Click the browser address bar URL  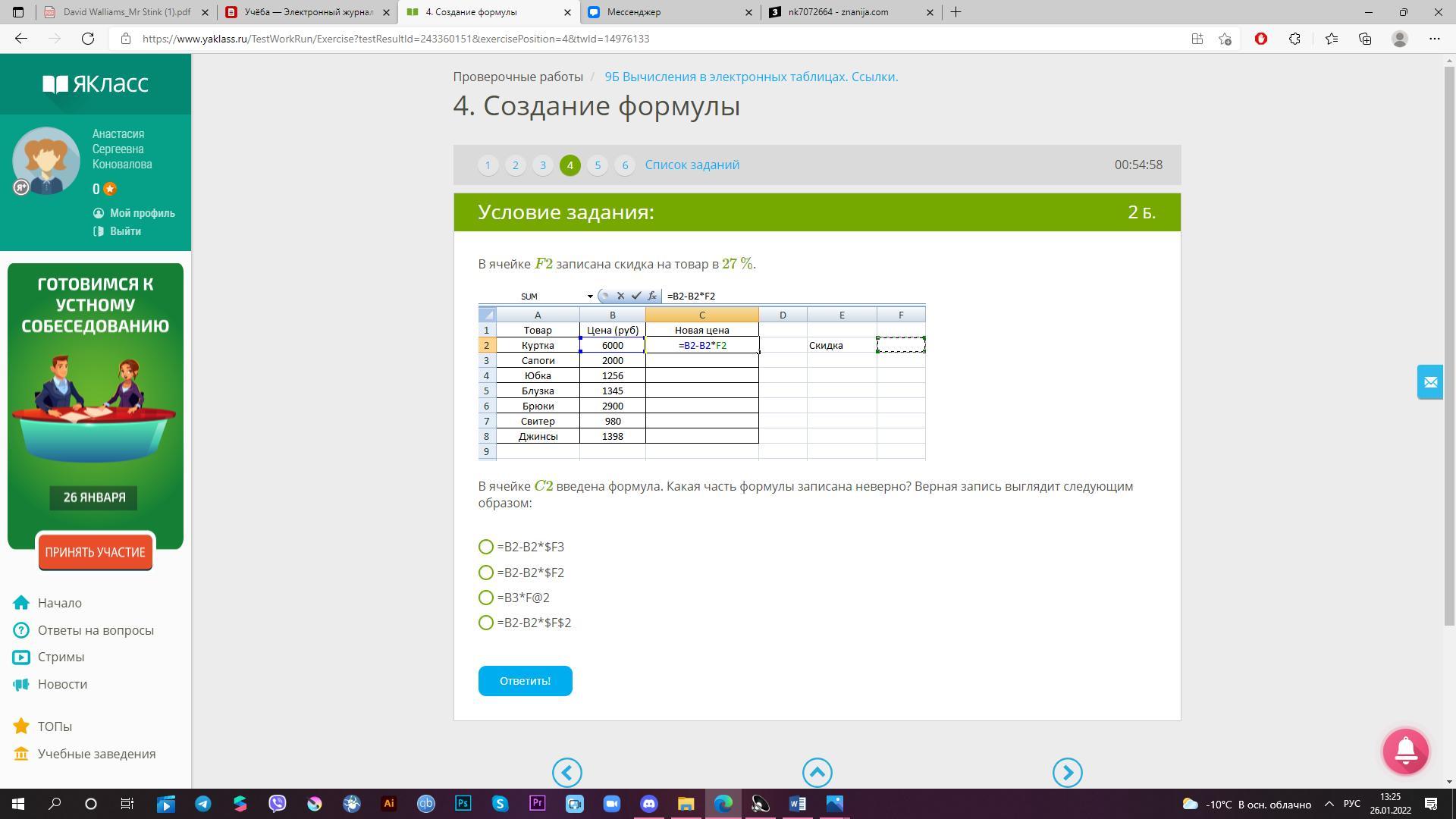(396, 39)
